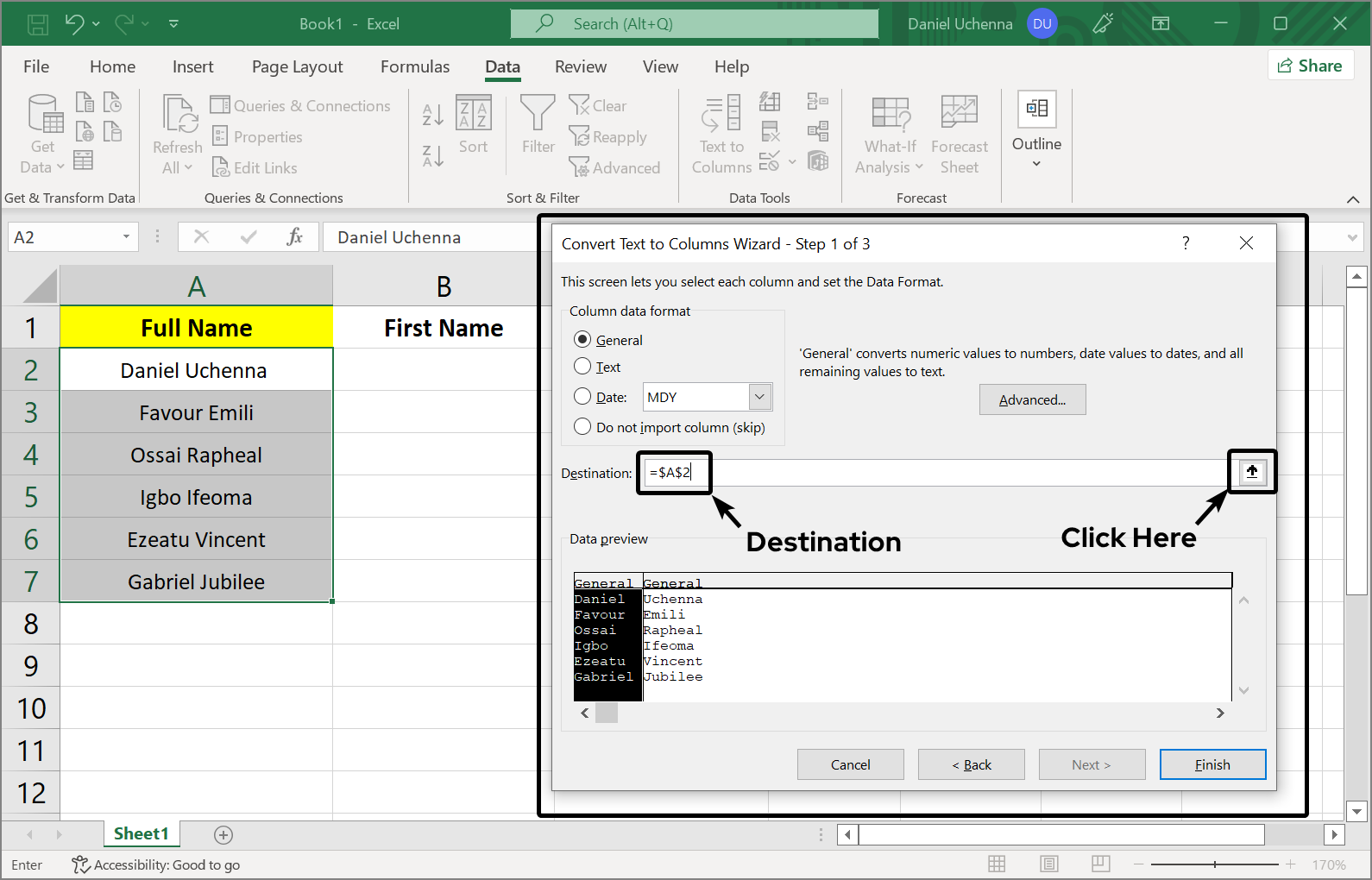Screen dimensions: 1372x880
Task: Click the zoom slider in status bar
Action: click(1214, 864)
